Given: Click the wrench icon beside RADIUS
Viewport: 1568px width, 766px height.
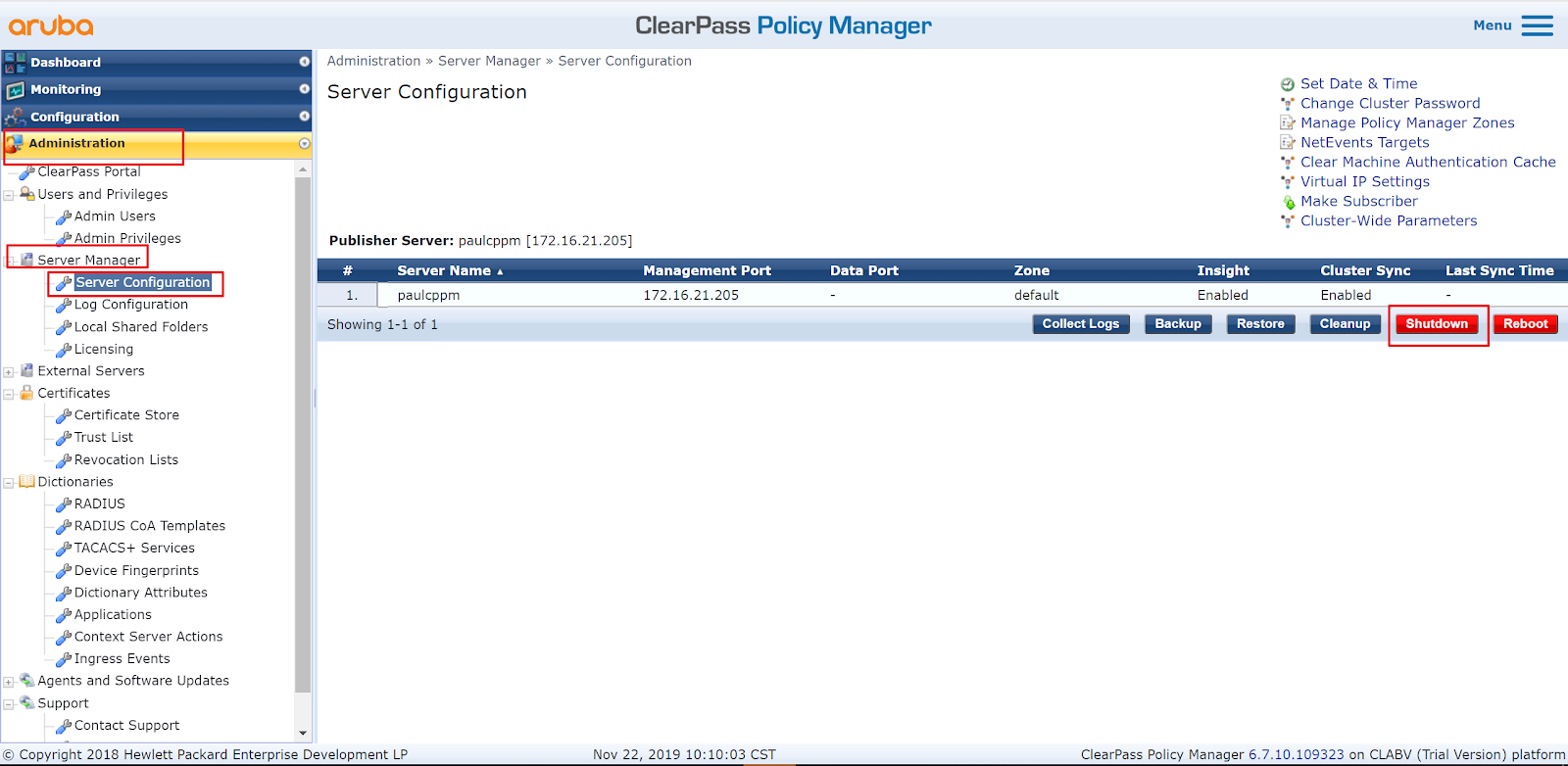Looking at the screenshot, I should click(64, 504).
